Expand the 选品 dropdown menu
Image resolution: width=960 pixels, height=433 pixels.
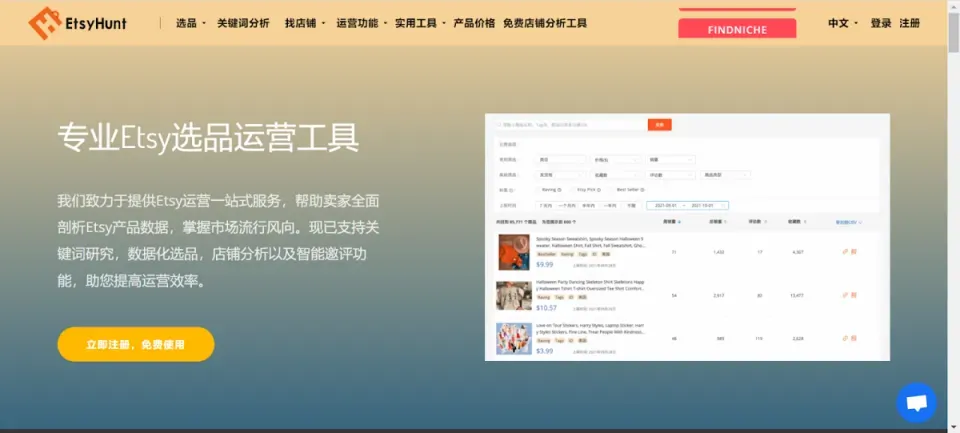pos(190,23)
